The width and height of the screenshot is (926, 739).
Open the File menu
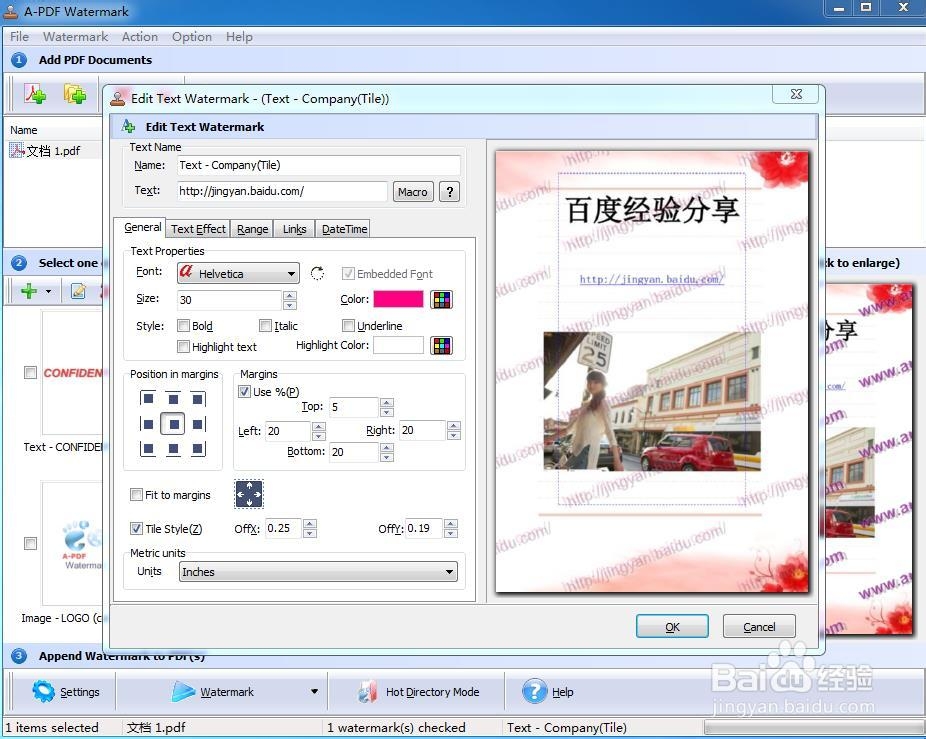[19, 37]
